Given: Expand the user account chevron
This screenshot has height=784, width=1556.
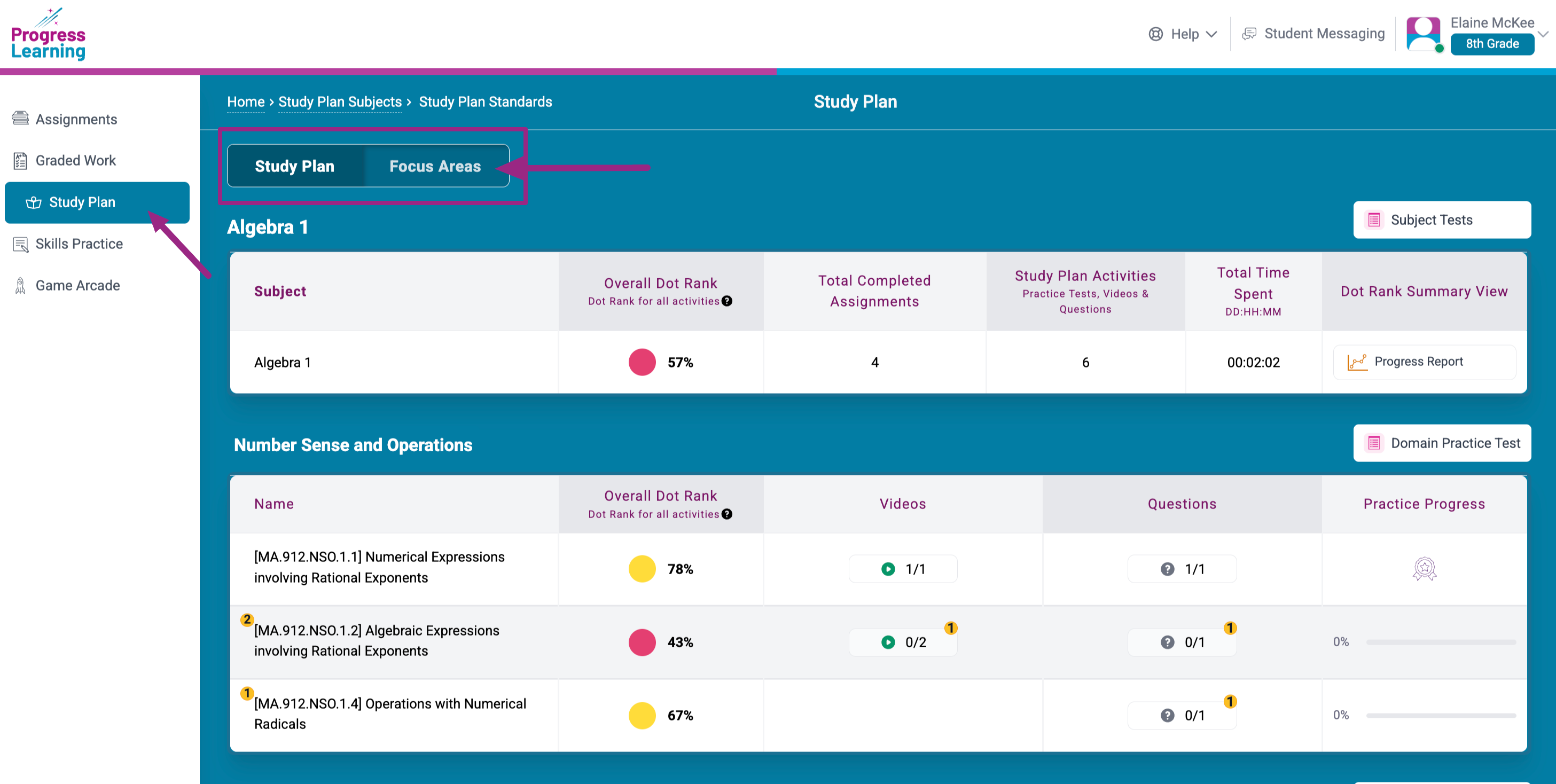Looking at the screenshot, I should pyautogui.click(x=1542, y=34).
